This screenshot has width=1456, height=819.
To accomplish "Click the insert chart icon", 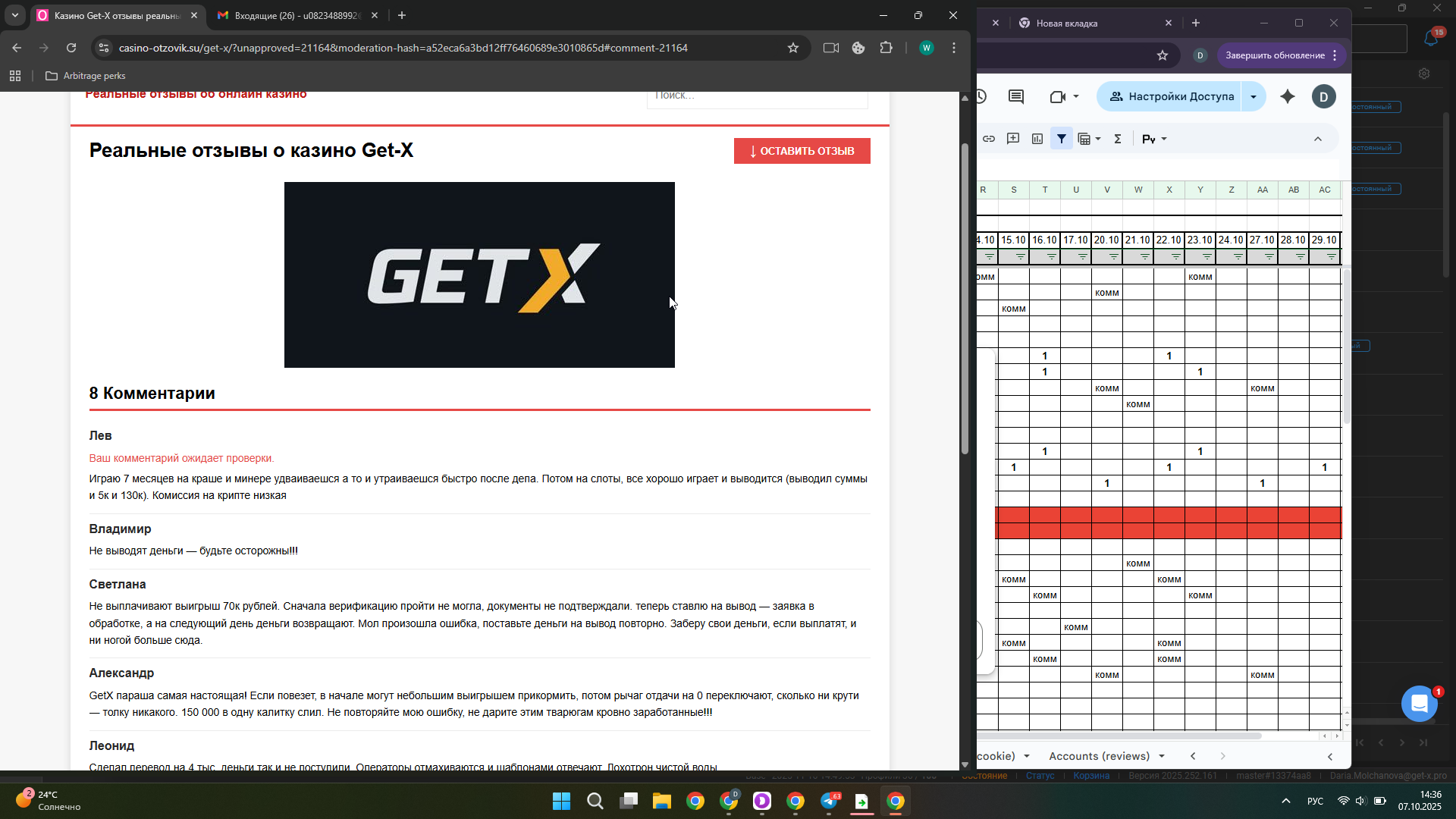I will [1037, 139].
